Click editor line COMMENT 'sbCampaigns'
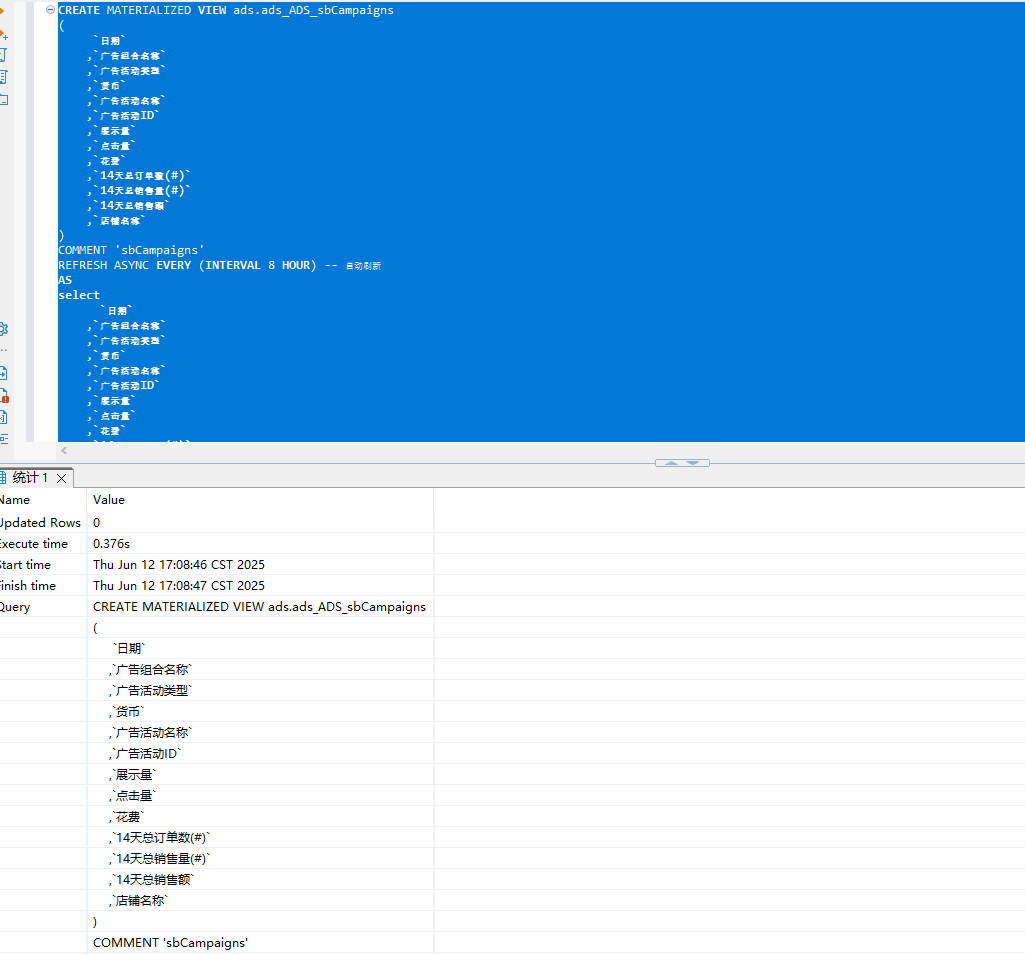Image resolution: width=1025 pixels, height=955 pixels. (x=131, y=250)
